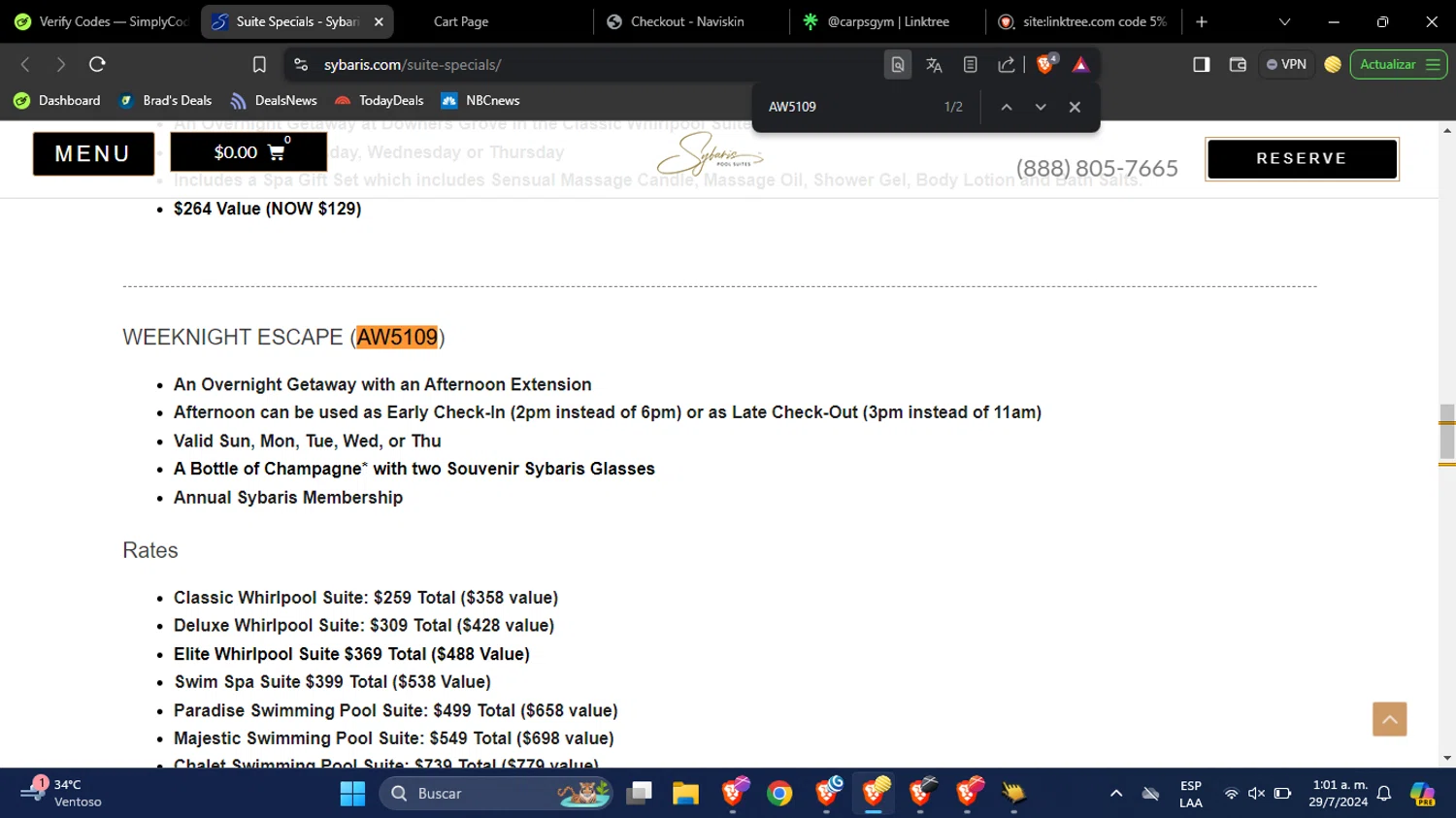Click the Sybaris logo

click(x=710, y=153)
